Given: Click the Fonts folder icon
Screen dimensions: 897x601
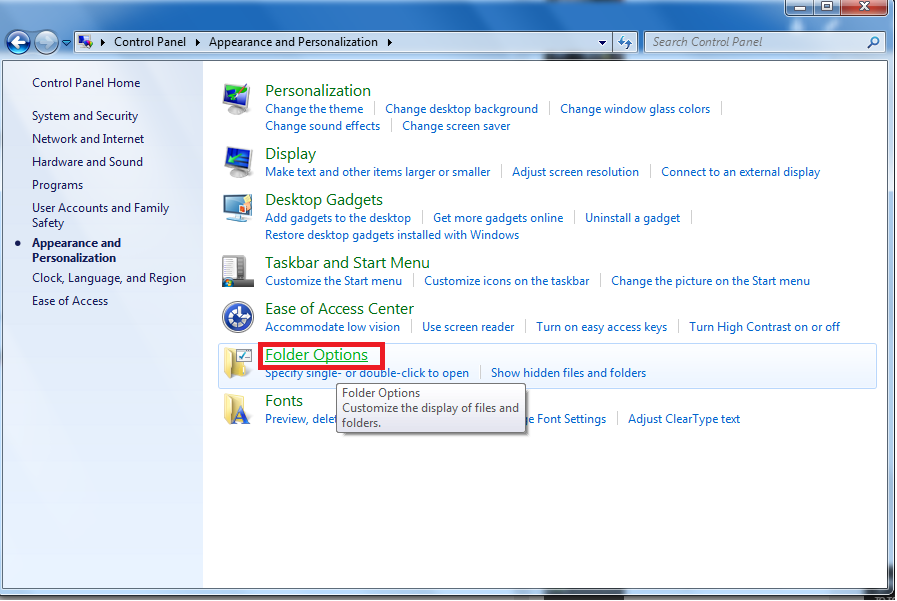Looking at the screenshot, I should coord(237,409).
